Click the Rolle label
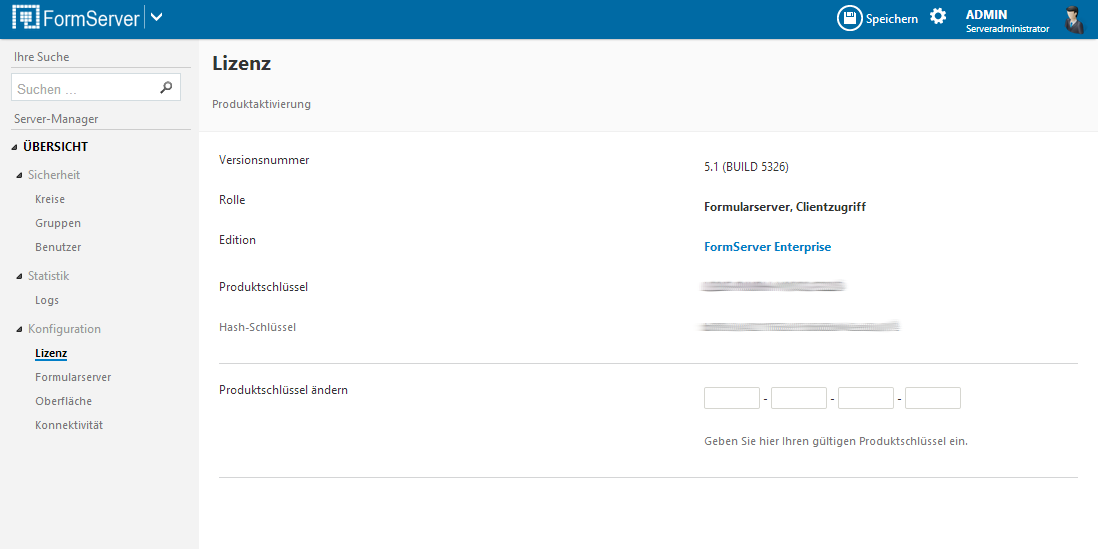Screen dimensions: 1098x549 [232, 200]
